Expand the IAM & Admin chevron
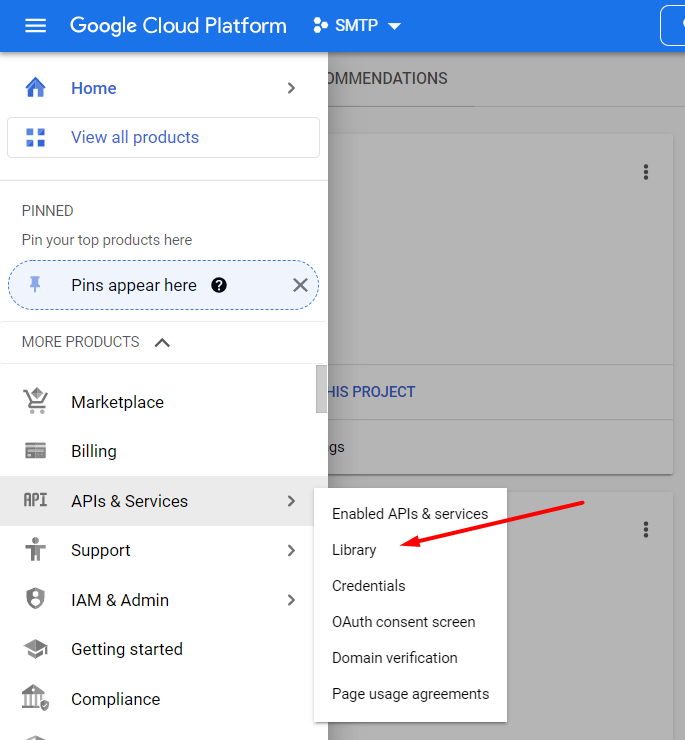Viewport: 685px width, 740px height. [x=291, y=600]
